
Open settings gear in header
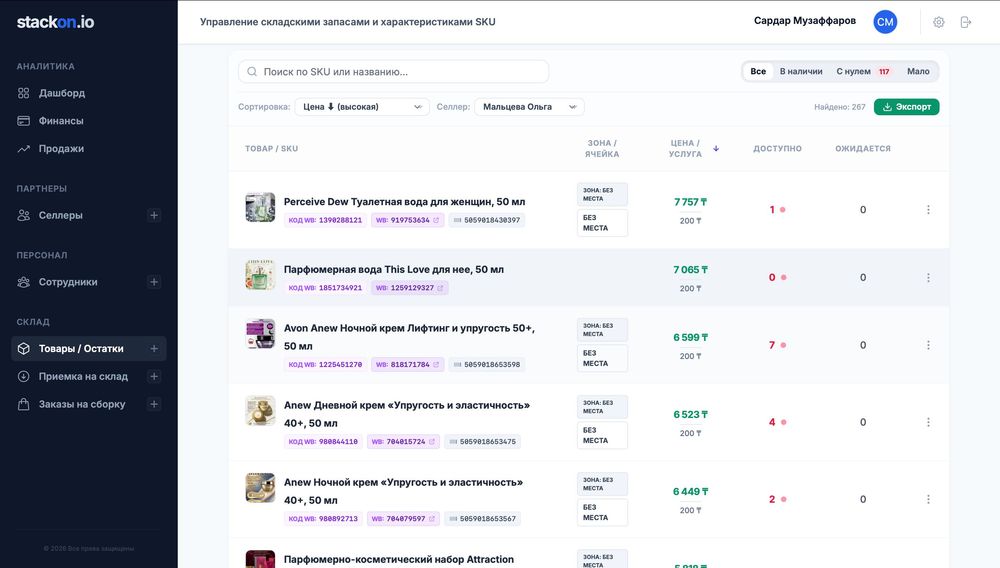(x=939, y=22)
